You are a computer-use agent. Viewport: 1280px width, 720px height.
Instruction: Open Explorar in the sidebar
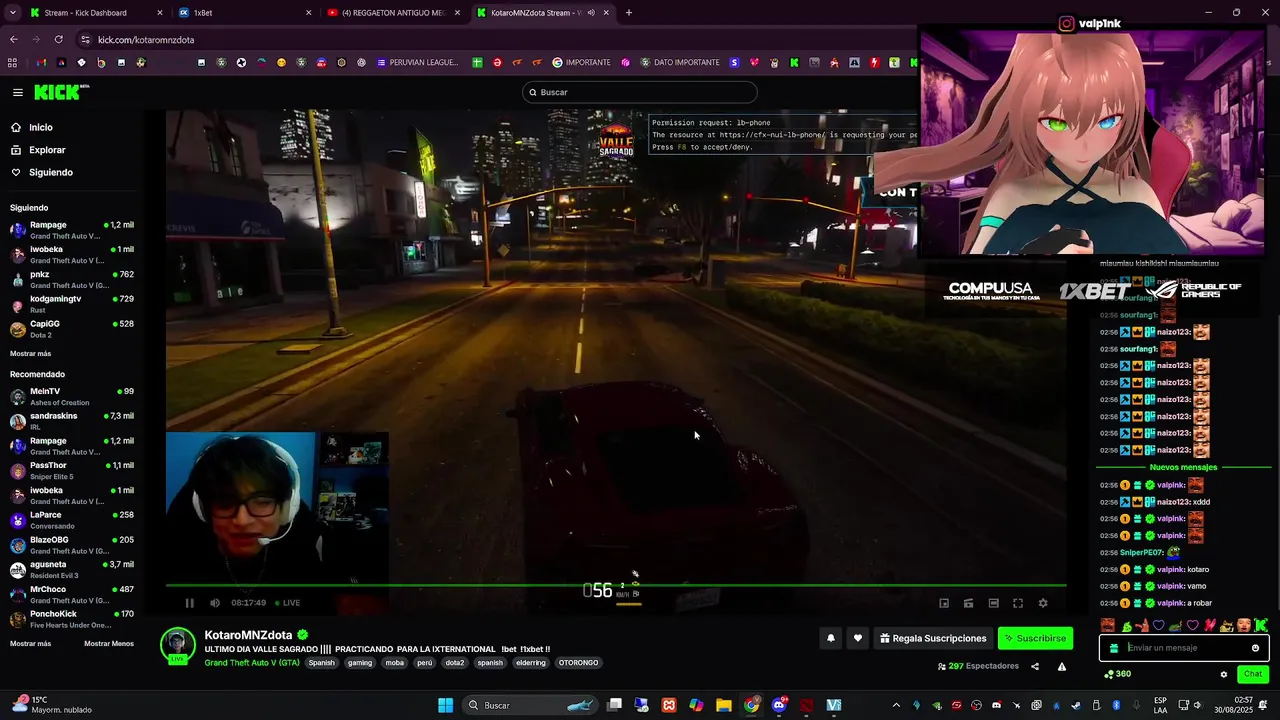click(47, 150)
